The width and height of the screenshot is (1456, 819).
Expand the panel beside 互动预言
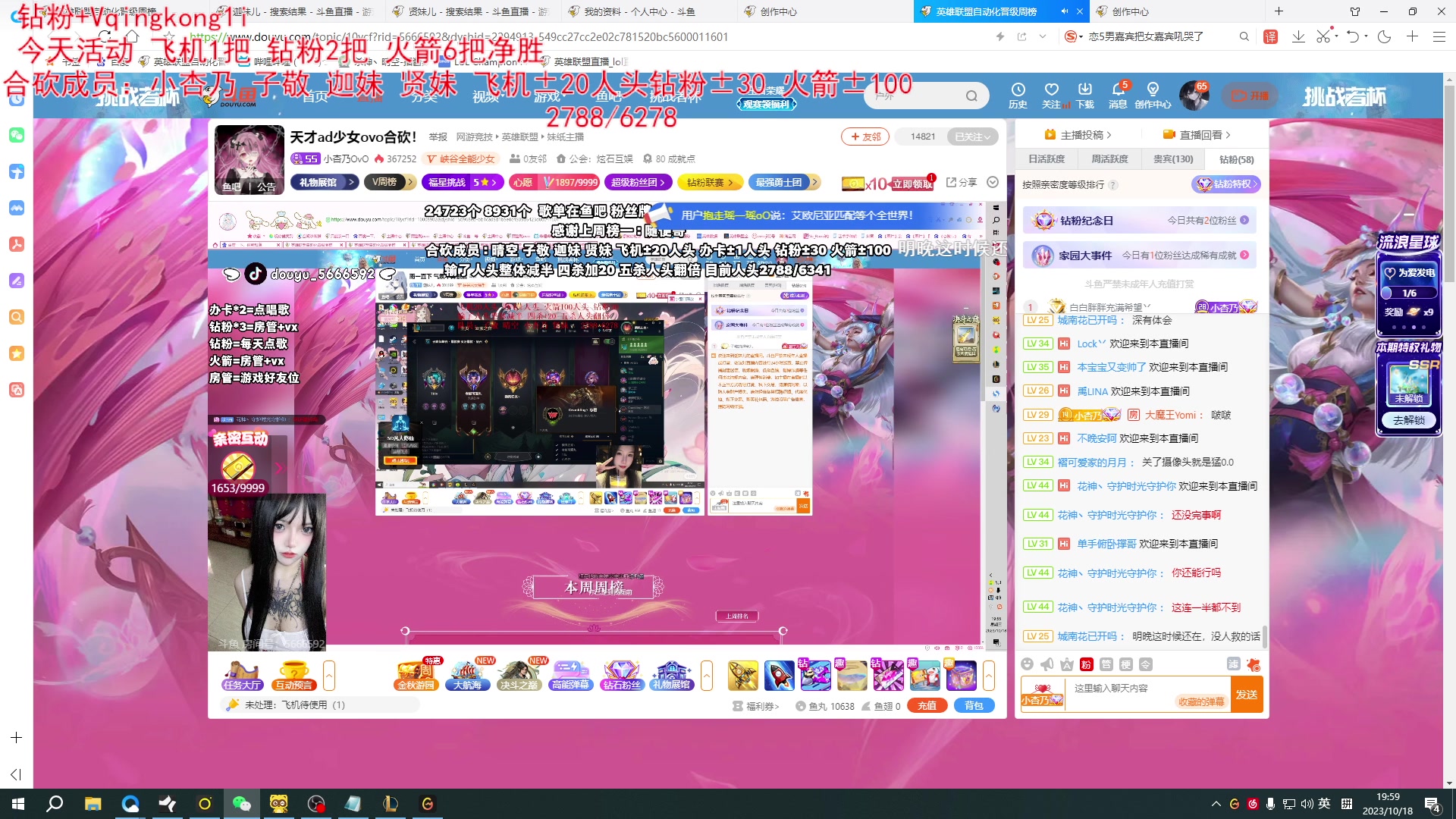coord(329,675)
